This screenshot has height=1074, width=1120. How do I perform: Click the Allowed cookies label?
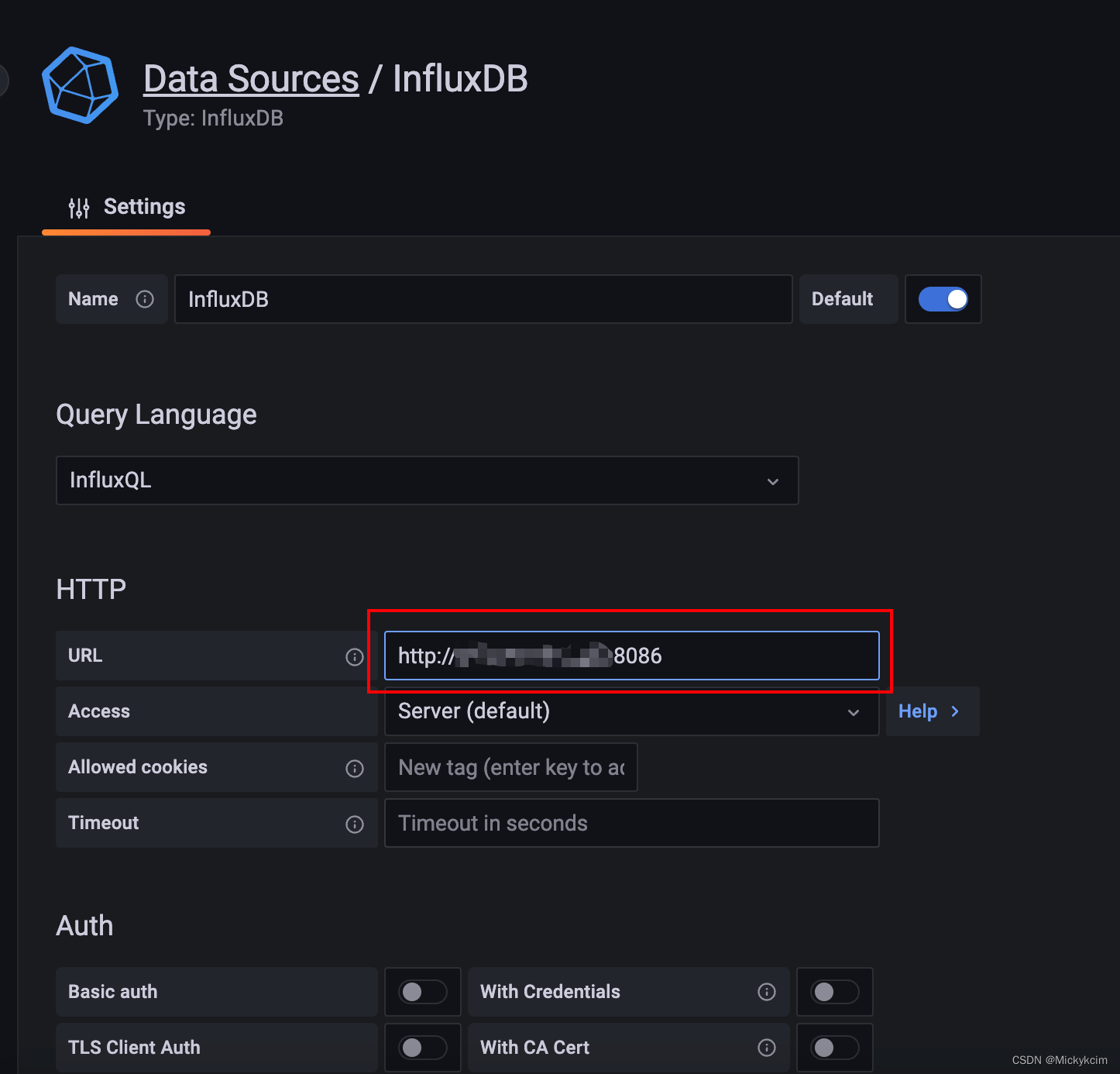click(x=138, y=767)
